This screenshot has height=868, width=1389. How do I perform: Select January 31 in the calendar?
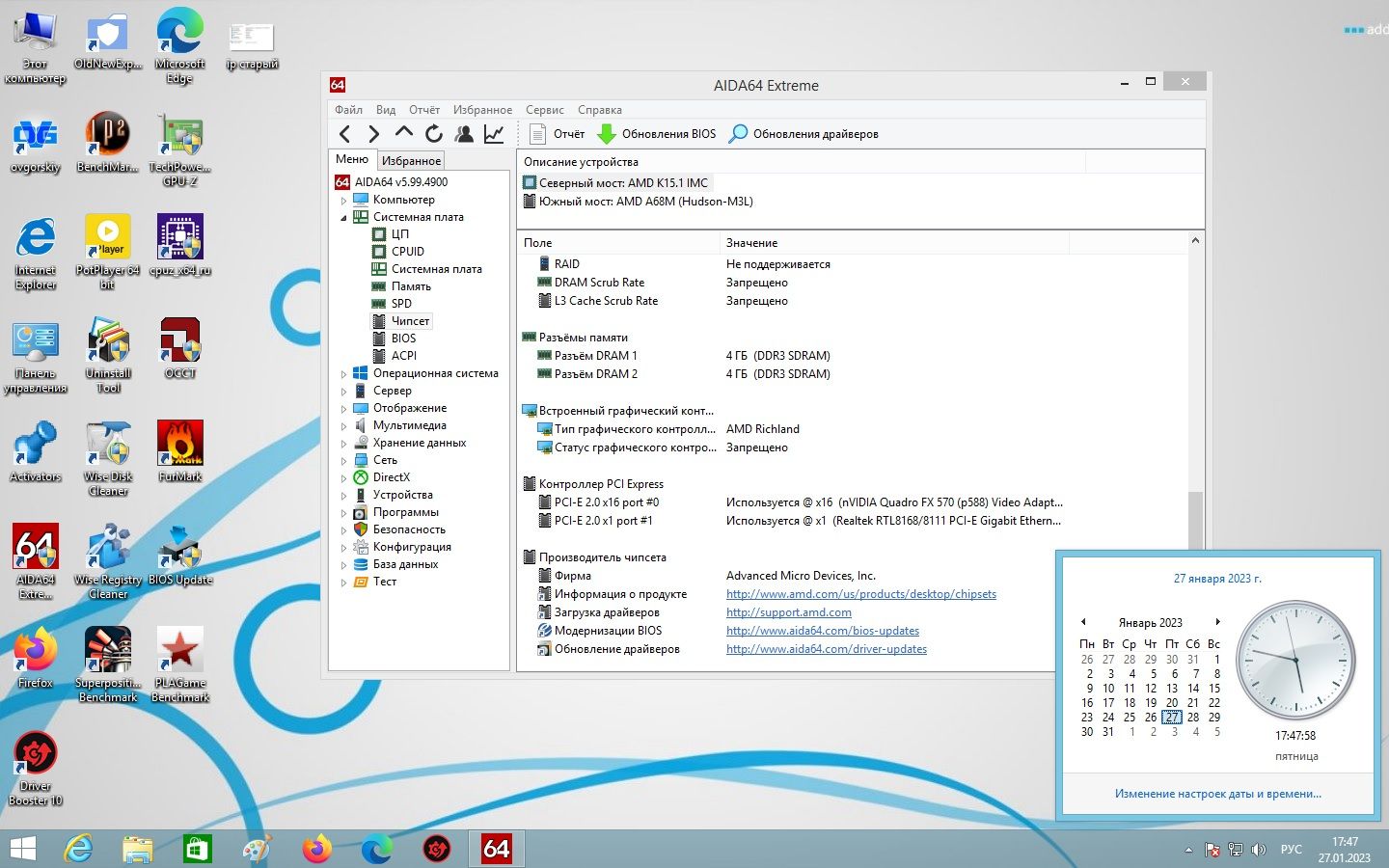point(1108,732)
